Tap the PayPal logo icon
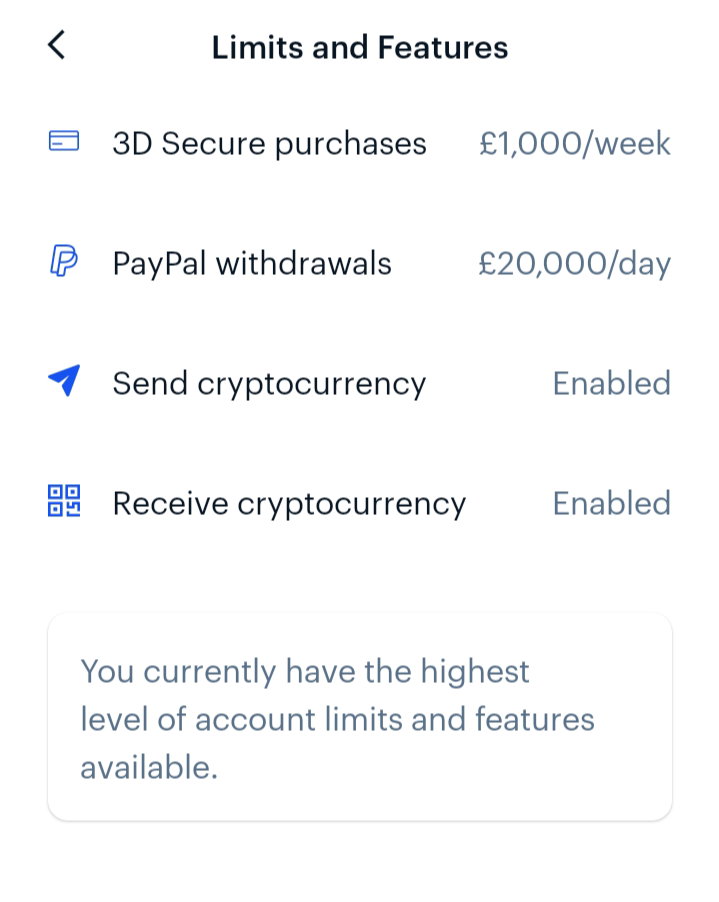The image size is (719, 902). [64, 263]
